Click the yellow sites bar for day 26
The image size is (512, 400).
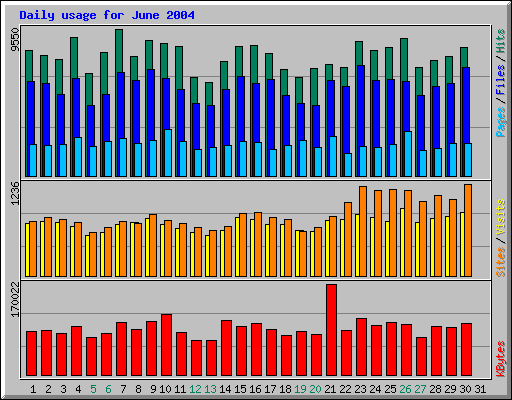click(x=402, y=242)
